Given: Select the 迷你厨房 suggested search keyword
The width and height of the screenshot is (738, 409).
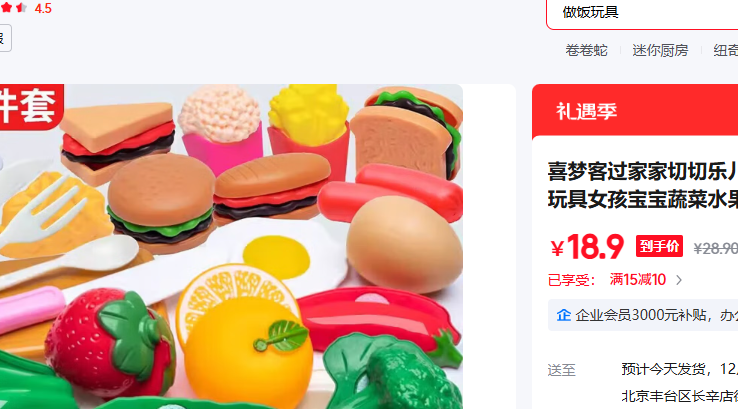Looking at the screenshot, I should point(660,50).
